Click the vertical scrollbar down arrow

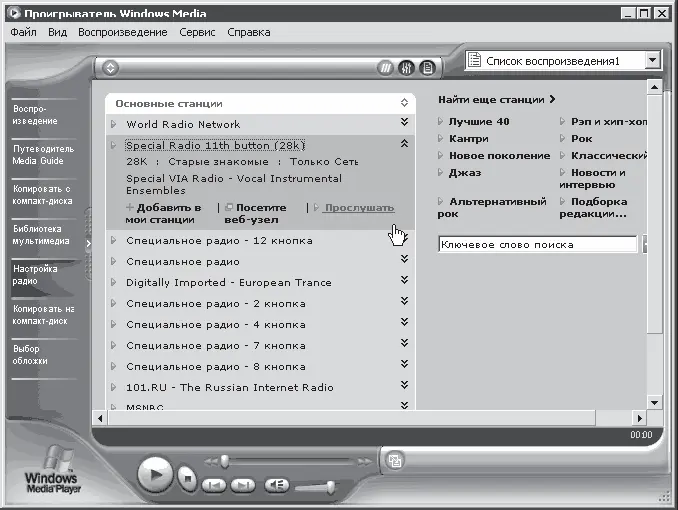click(x=654, y=403)
